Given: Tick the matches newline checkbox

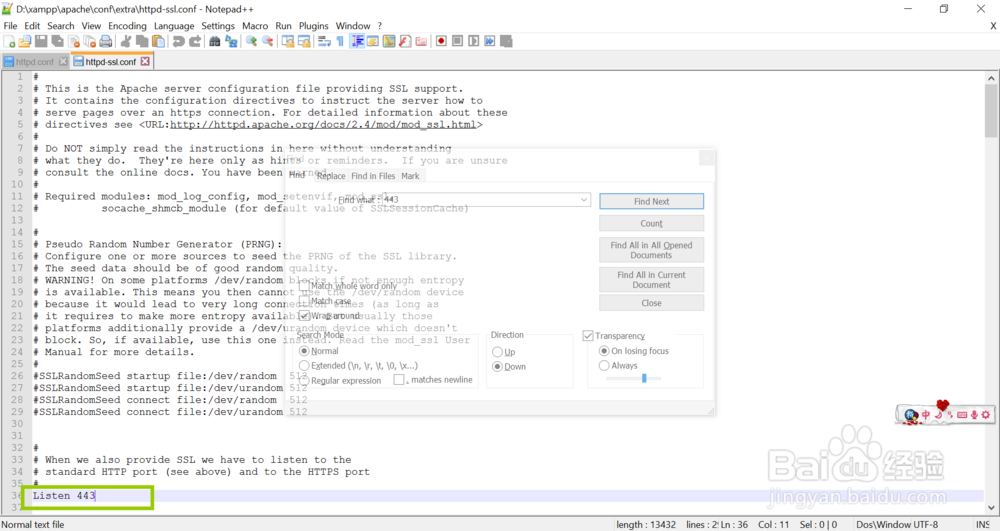Looking at the screenshot, I should (x=399, y=380).
